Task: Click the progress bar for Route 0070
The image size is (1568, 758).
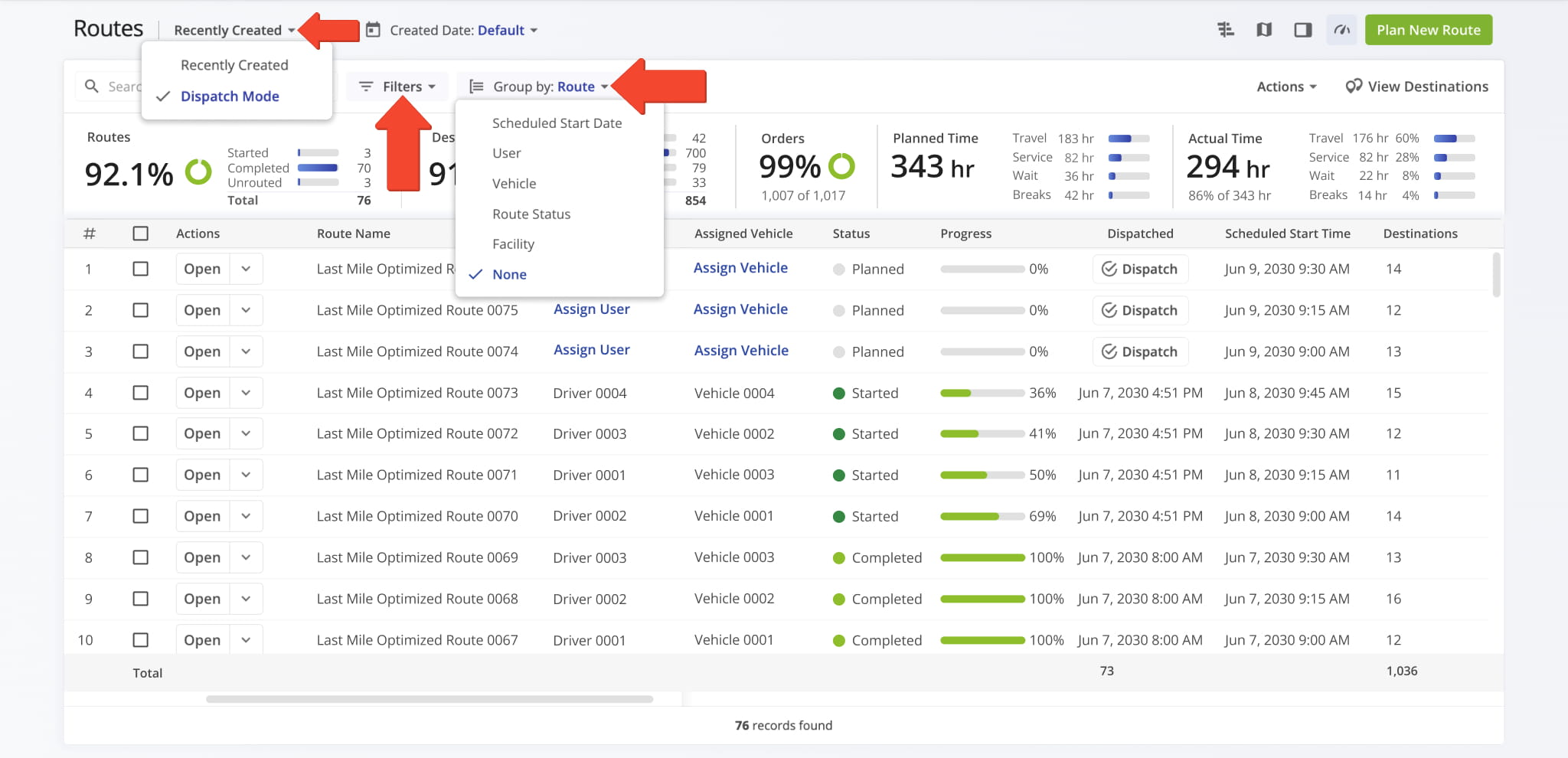Action: point(982,517)
